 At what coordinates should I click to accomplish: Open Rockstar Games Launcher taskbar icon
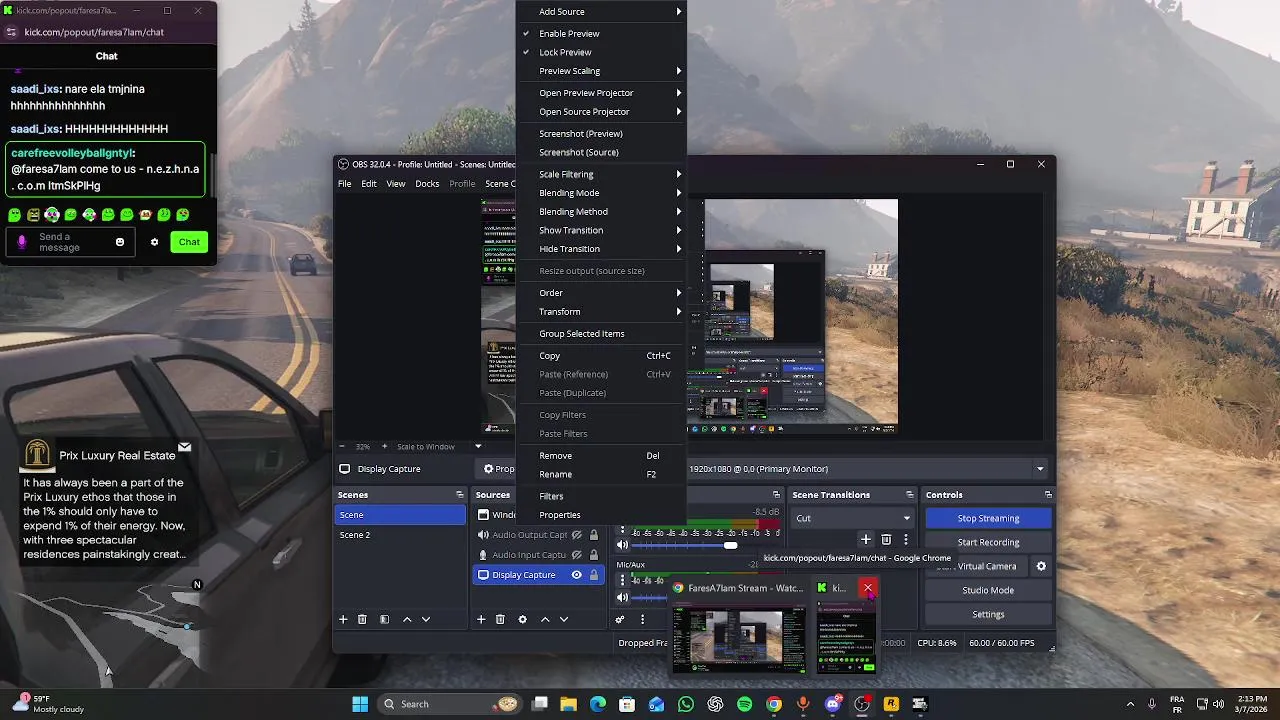[x=891, y=704]
